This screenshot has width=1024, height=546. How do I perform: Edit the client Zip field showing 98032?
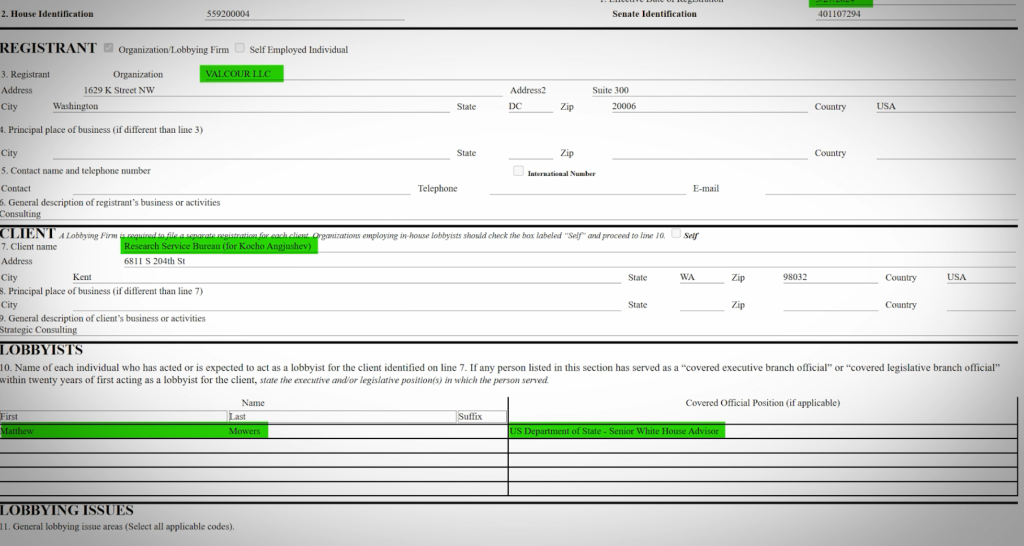pos(829,277)
